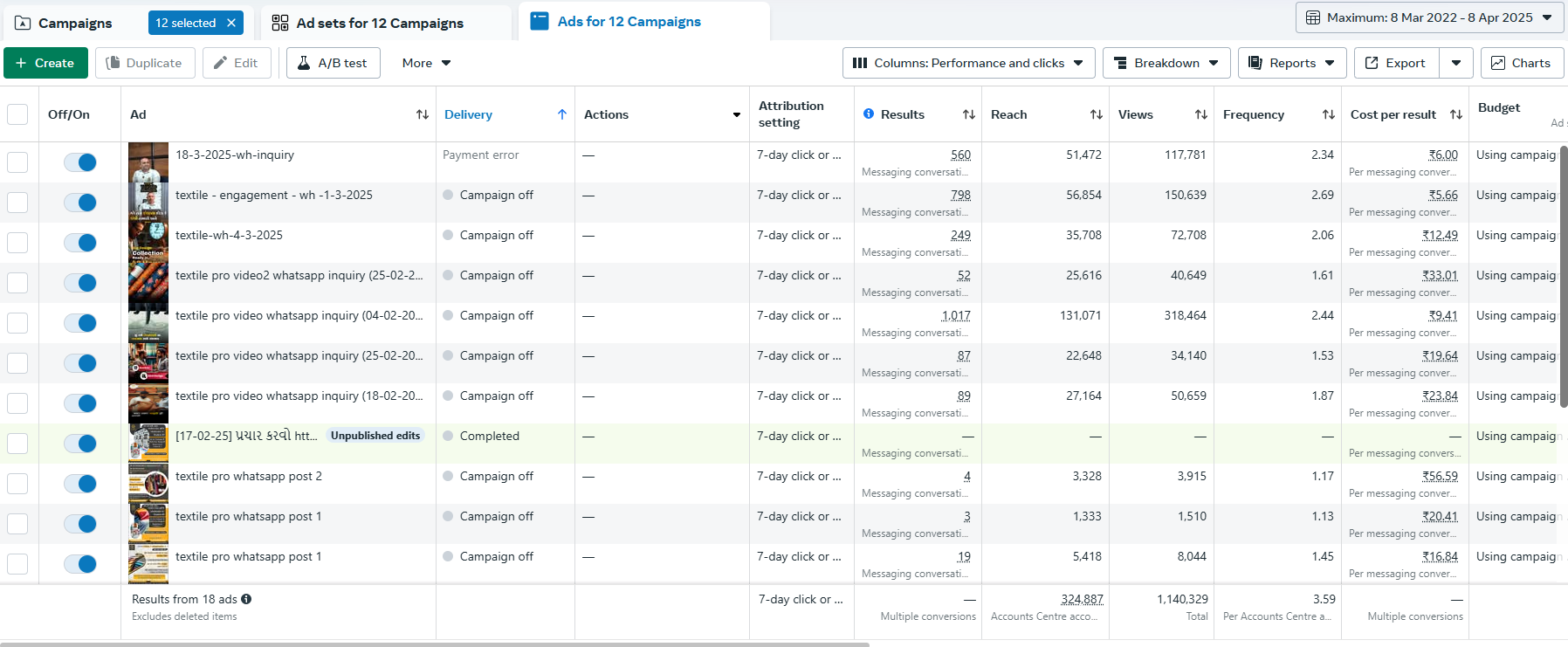Click thumbnail of textile pro whatsapp post 2
The image size is (1568, 647).
pyautogui.click(x=148, y=484)
